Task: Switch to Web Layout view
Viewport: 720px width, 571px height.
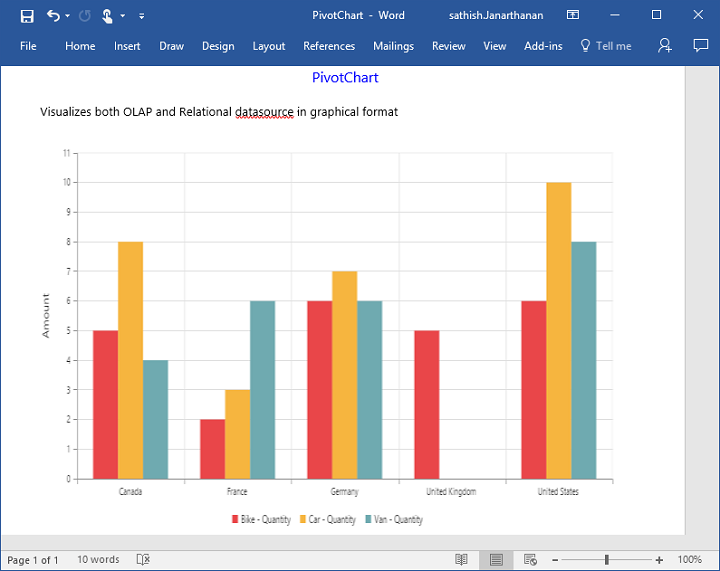Action: point(530,560)
